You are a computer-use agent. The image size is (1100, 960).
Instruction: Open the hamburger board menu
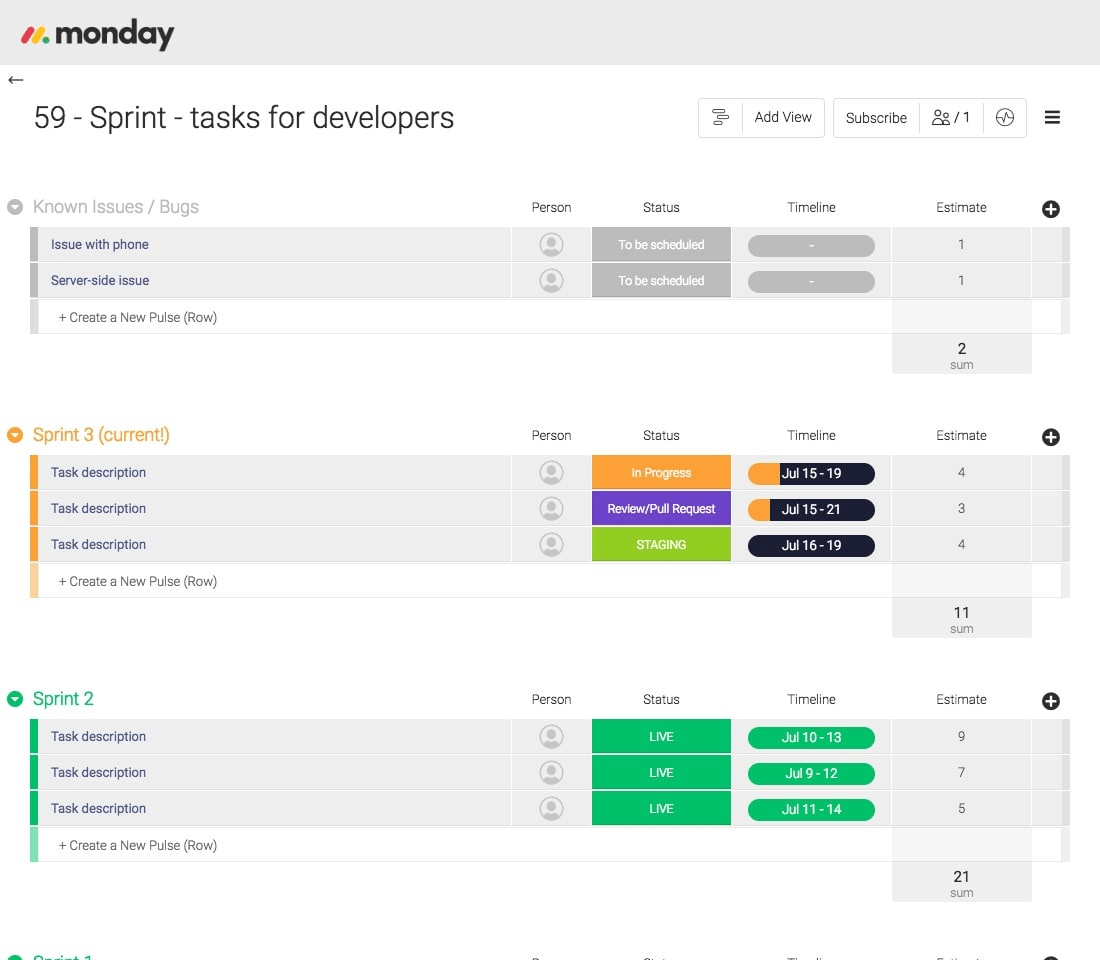(x=1052, y=117)
